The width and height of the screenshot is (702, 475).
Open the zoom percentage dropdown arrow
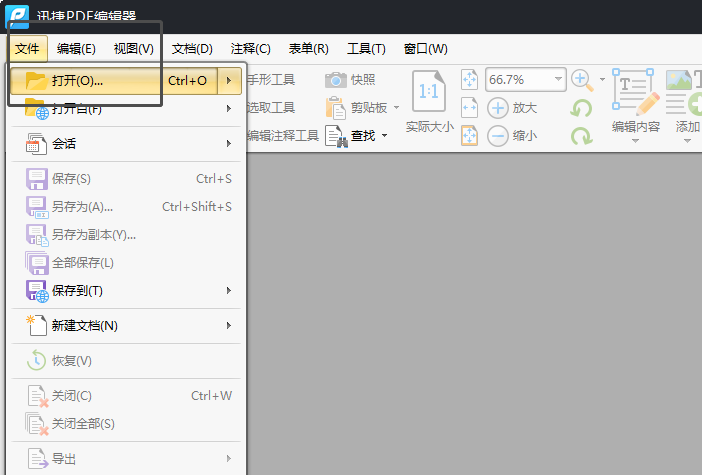[558, 79]
